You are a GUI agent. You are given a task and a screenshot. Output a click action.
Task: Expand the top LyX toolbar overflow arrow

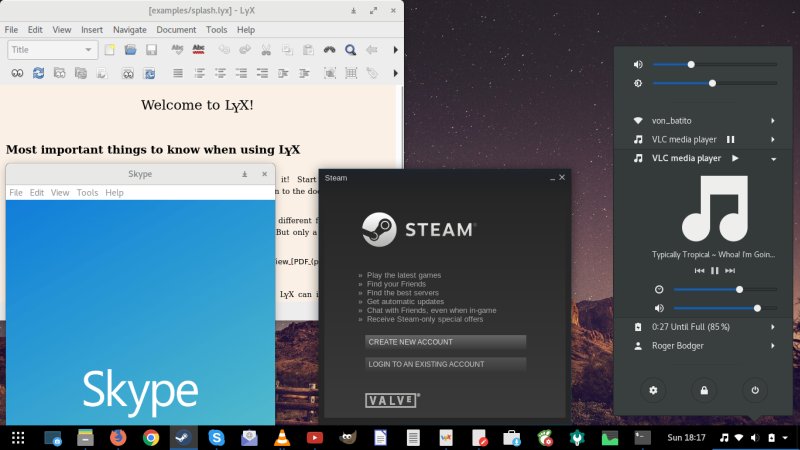(395, 49)
